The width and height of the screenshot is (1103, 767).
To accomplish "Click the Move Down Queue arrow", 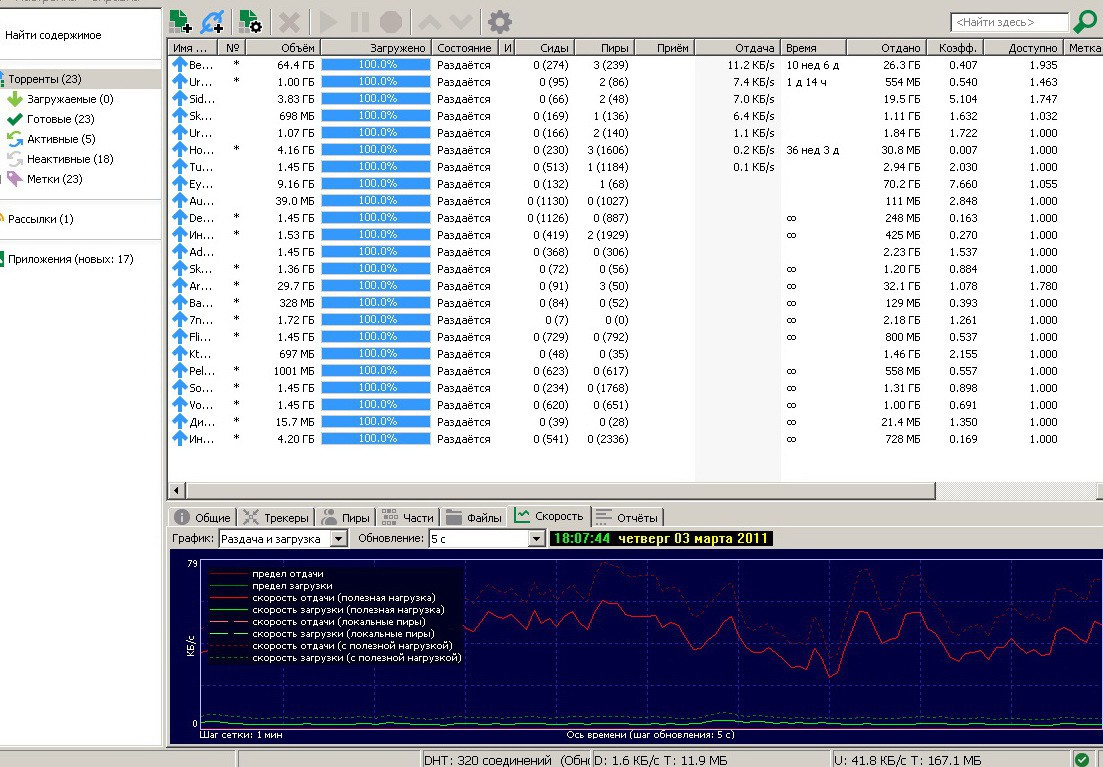I will click(x=460, y=22).
